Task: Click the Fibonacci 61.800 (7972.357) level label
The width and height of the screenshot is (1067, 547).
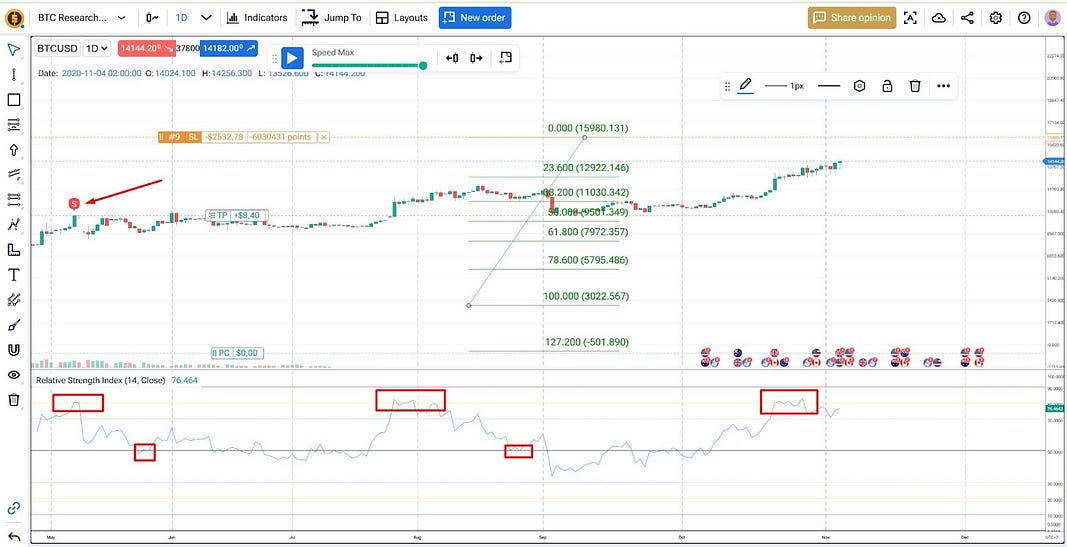Action: point(588,232)
